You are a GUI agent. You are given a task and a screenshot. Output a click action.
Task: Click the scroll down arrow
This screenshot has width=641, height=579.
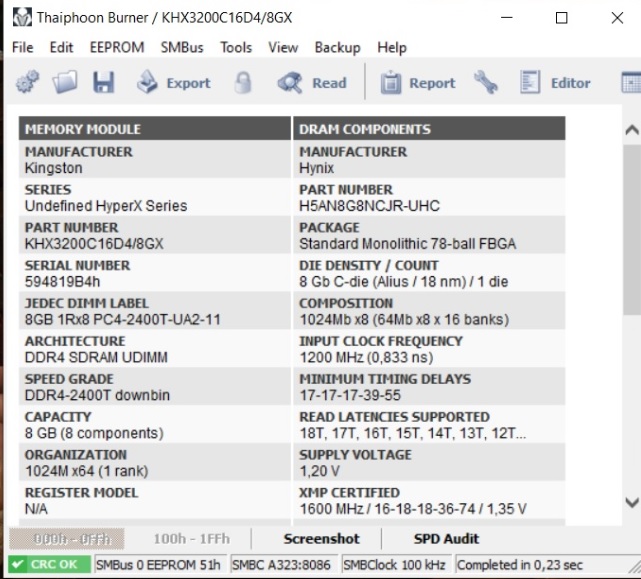pyautogui.click(x=632, y=502)
